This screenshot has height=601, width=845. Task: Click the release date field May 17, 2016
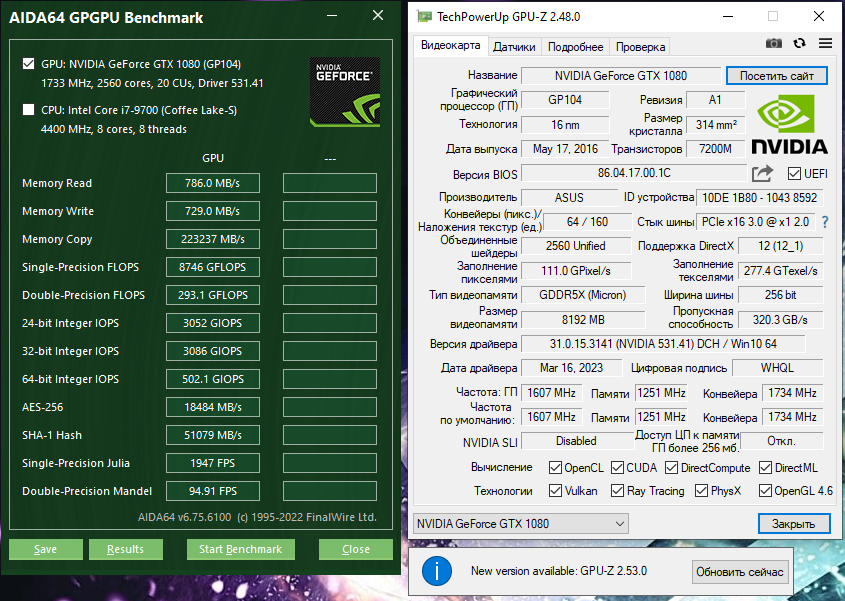565,149
